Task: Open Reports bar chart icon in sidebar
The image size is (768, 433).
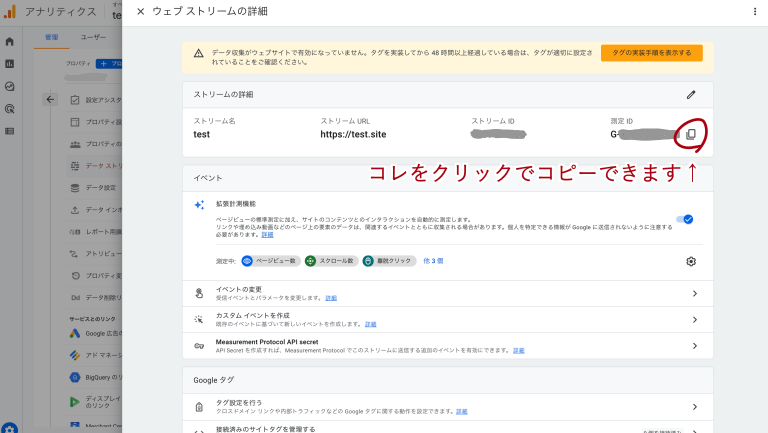Action: (9, 64)
